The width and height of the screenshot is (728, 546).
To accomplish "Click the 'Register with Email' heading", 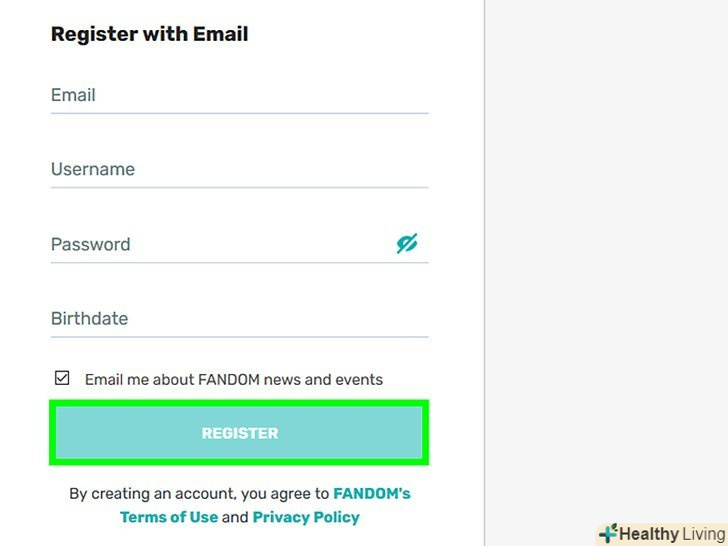I will click(x=149, y=34).
